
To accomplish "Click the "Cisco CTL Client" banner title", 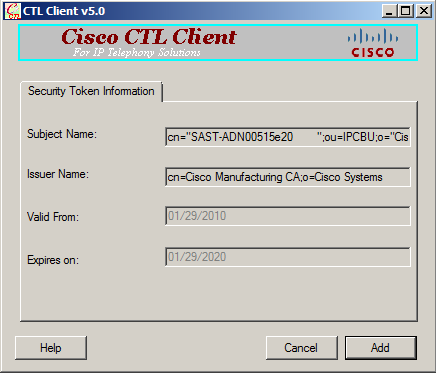I will 149,36.
